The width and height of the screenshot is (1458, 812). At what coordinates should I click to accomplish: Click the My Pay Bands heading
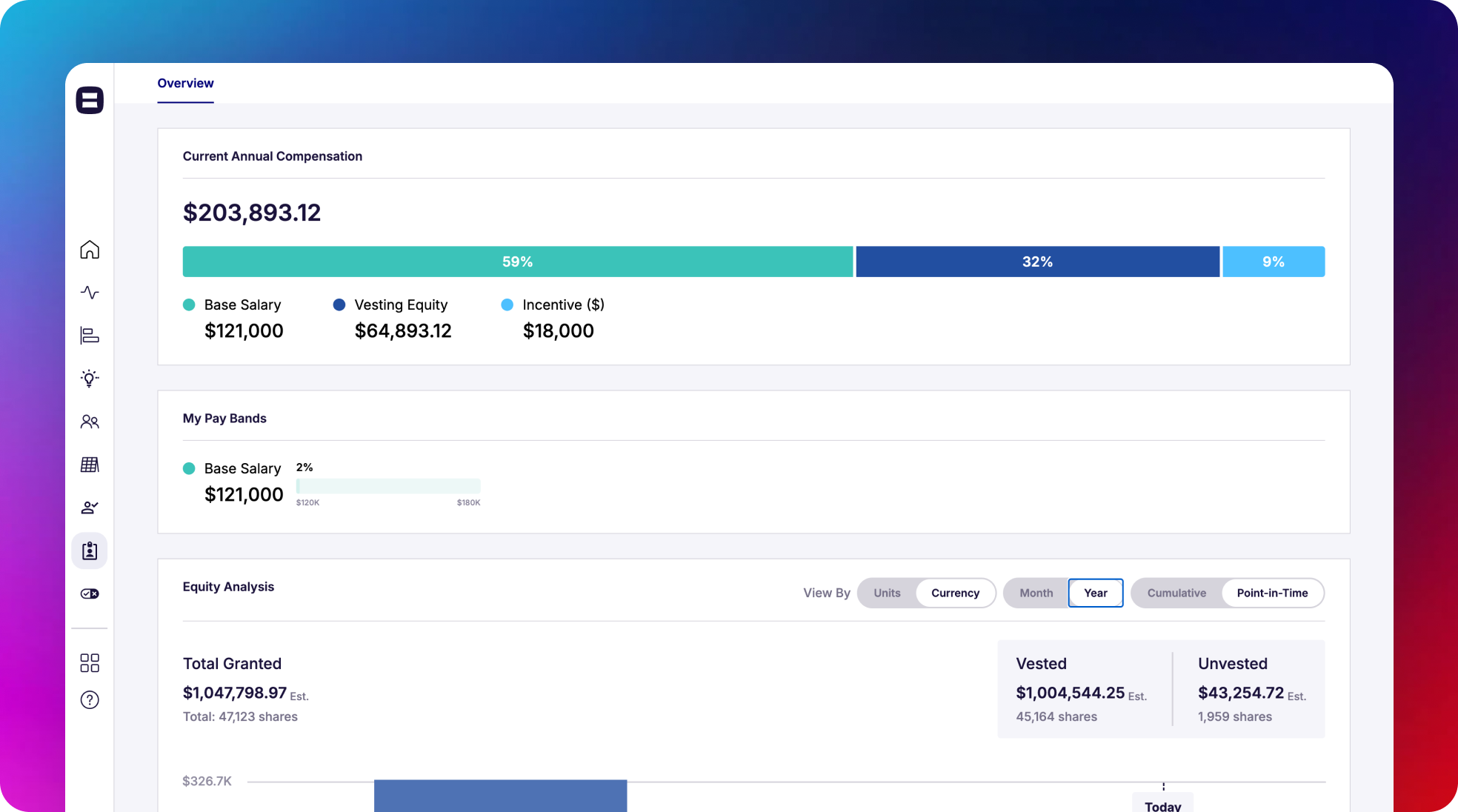[224, 419]
